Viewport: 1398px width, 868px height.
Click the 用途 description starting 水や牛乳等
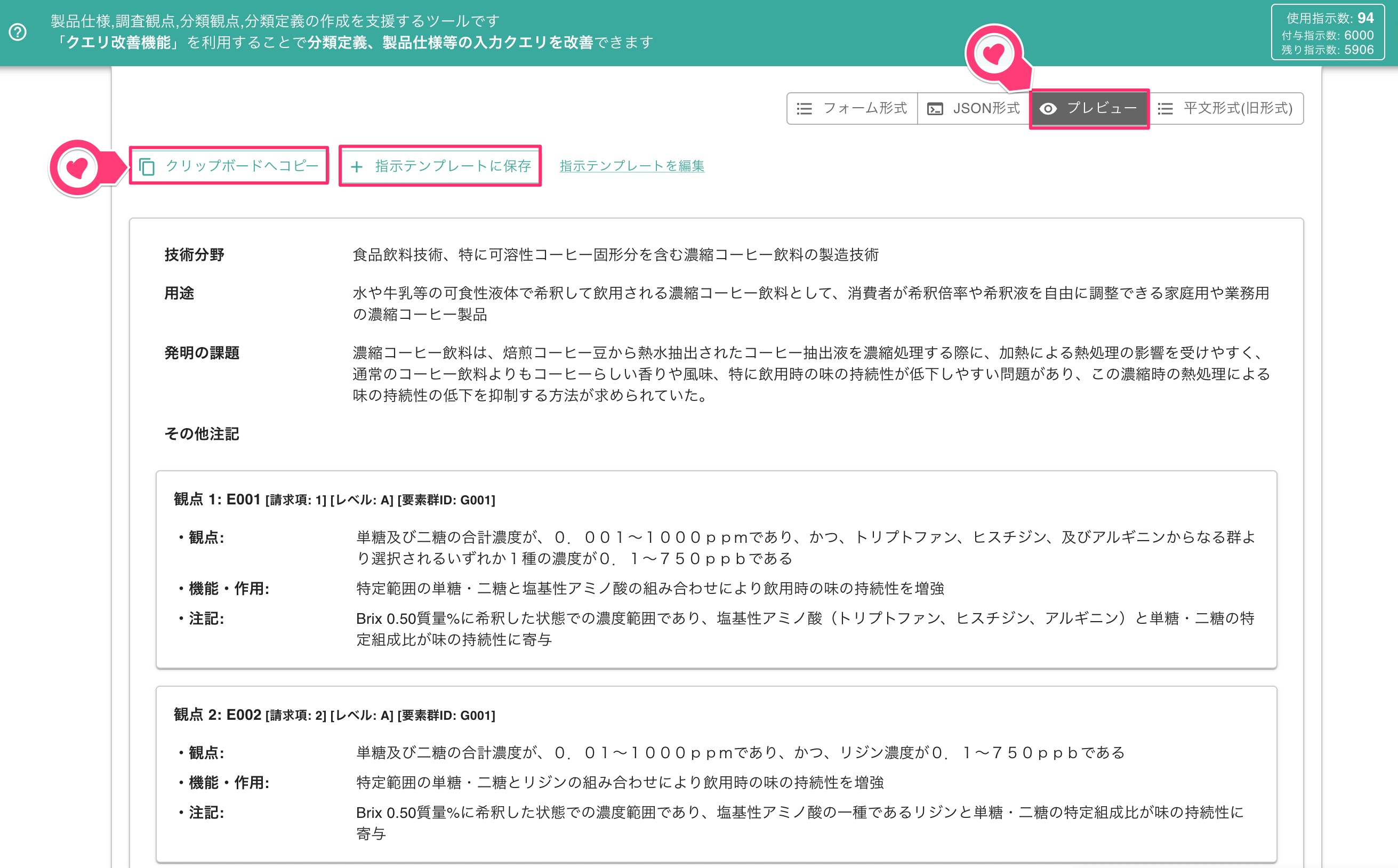pyautogui.click(x=810, y=304)
